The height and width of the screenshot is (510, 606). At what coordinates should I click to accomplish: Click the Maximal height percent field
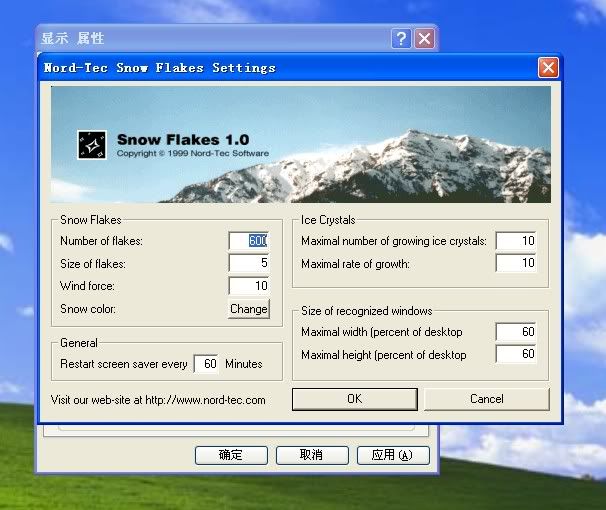pyautogui.click(x=516, y=354)
